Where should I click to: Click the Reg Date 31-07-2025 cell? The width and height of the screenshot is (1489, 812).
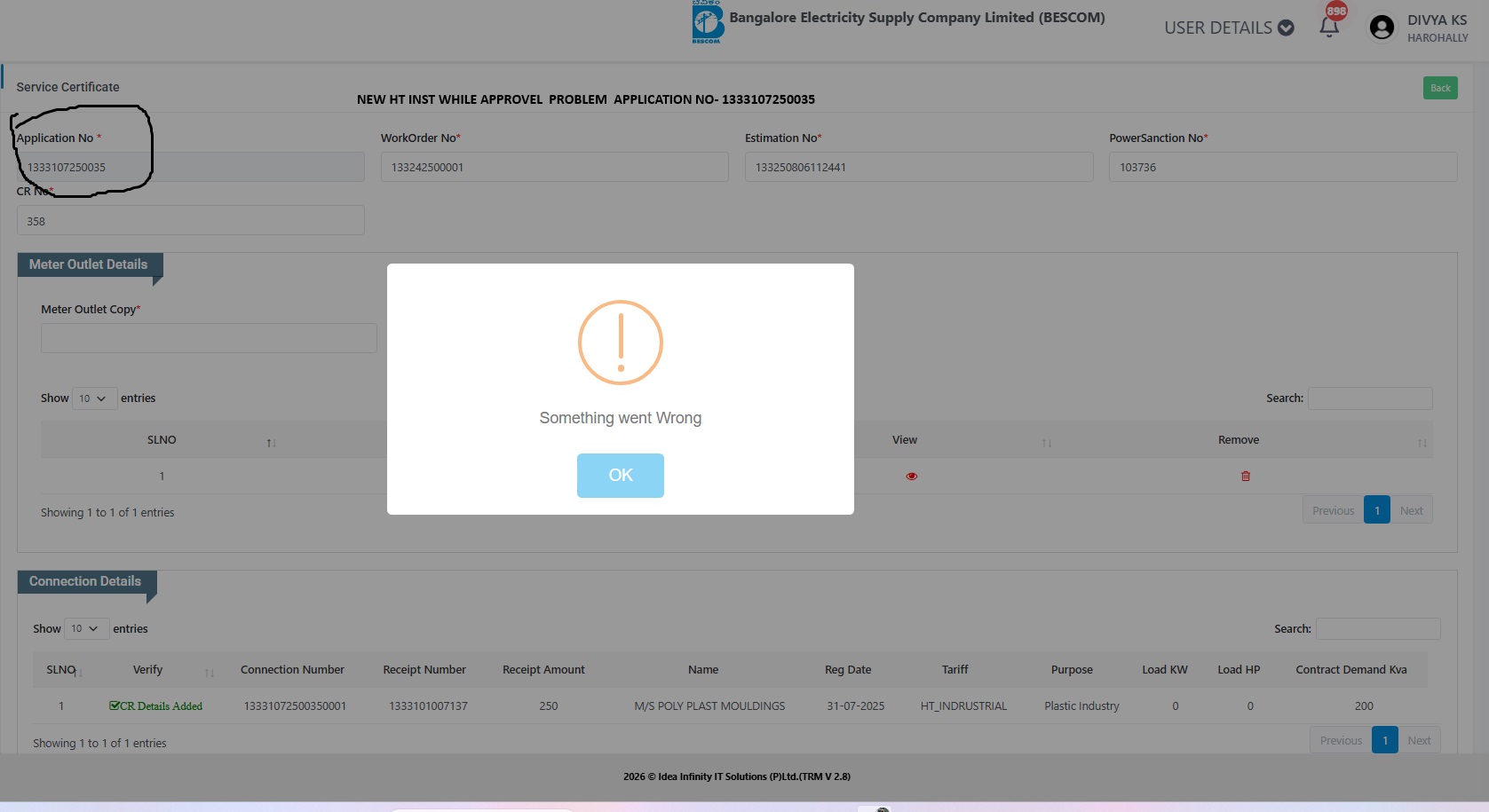point(856,706)
